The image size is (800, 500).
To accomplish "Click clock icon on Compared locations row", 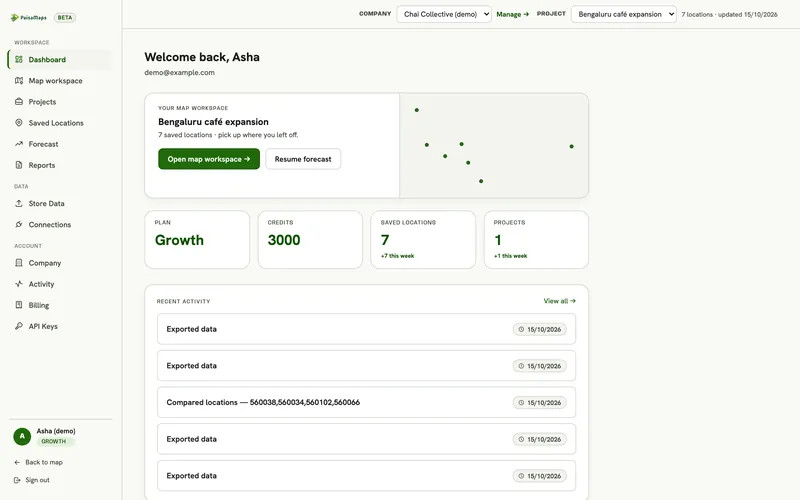I will (x=521, y=403).
